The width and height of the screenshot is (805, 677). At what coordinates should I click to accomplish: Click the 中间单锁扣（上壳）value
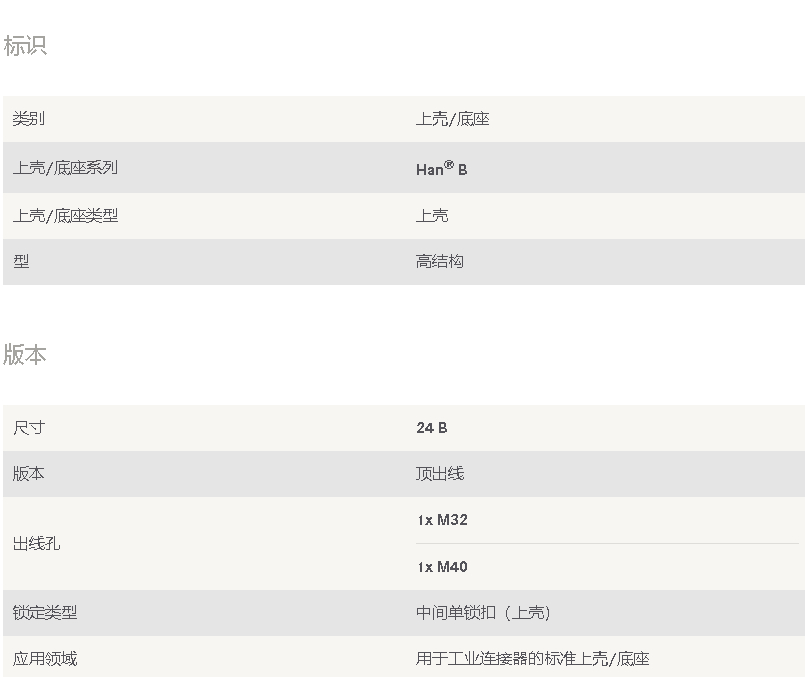pyautogui.click(x=483, y=612)
